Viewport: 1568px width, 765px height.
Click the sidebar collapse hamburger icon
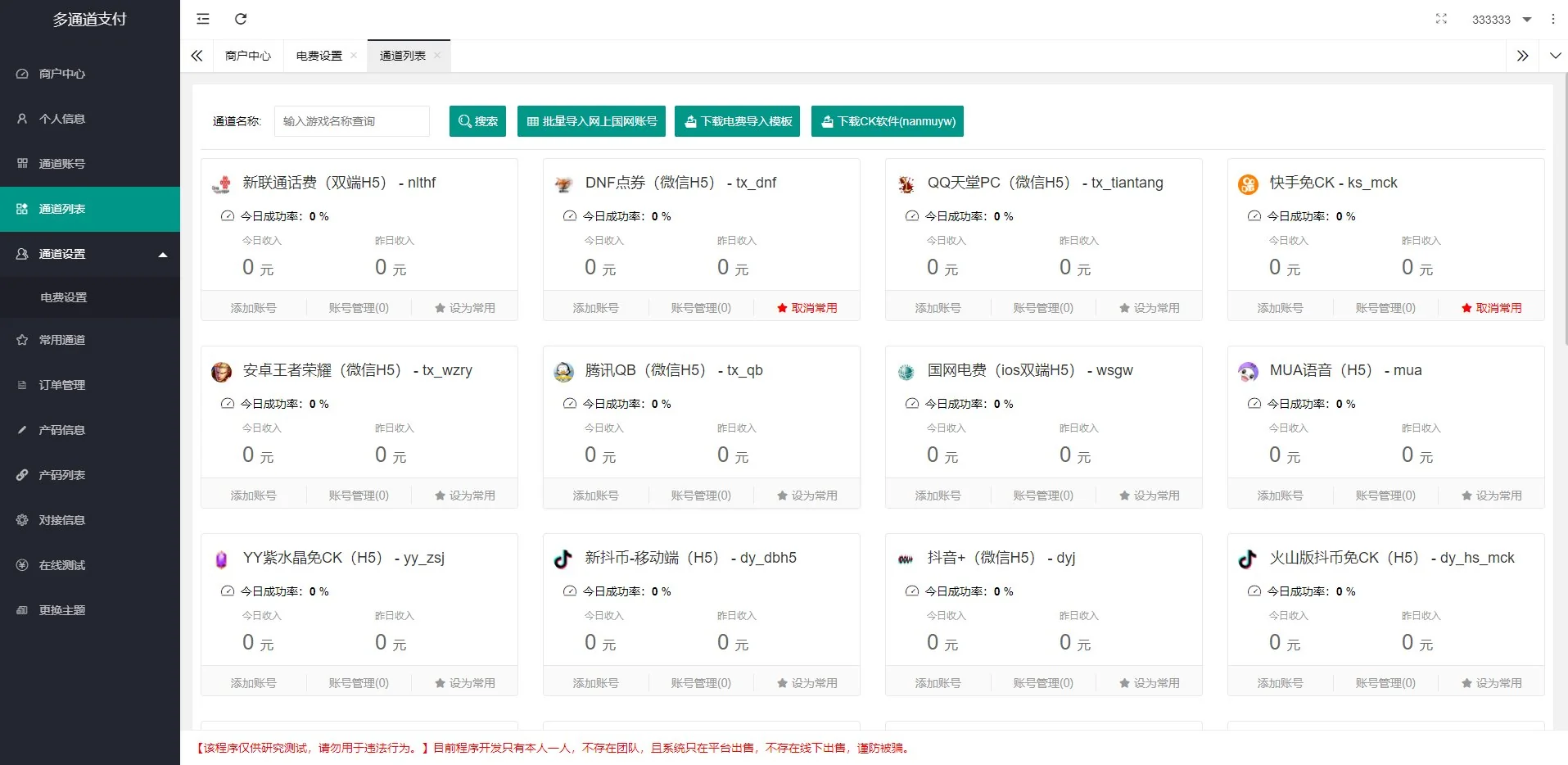[202, 18]
